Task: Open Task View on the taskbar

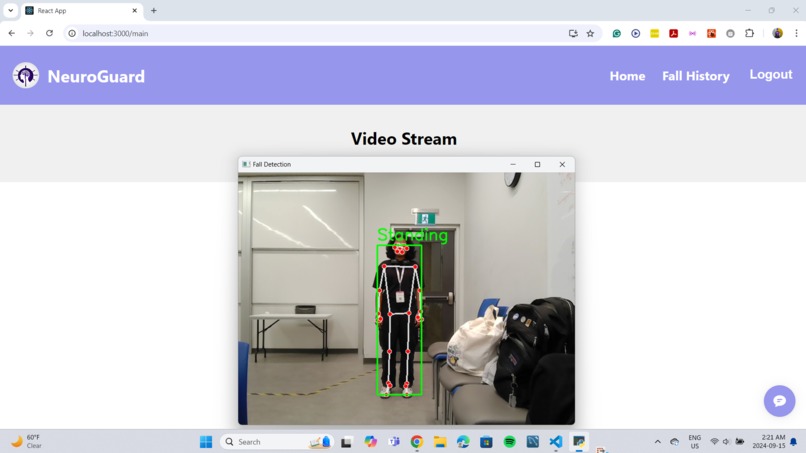Action: [x=346, y=442]
